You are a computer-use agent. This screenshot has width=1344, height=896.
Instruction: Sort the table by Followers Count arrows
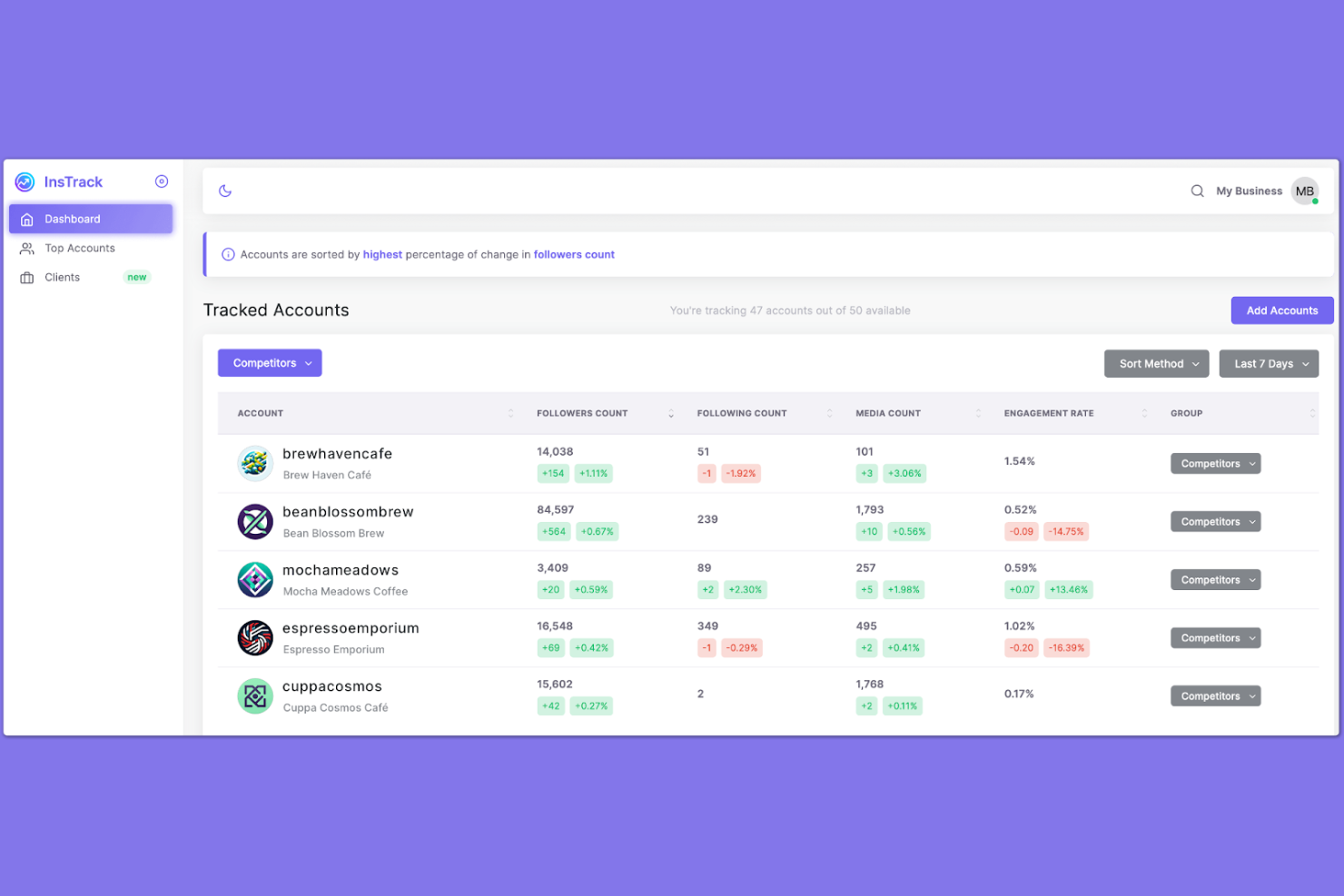[670, 413]
